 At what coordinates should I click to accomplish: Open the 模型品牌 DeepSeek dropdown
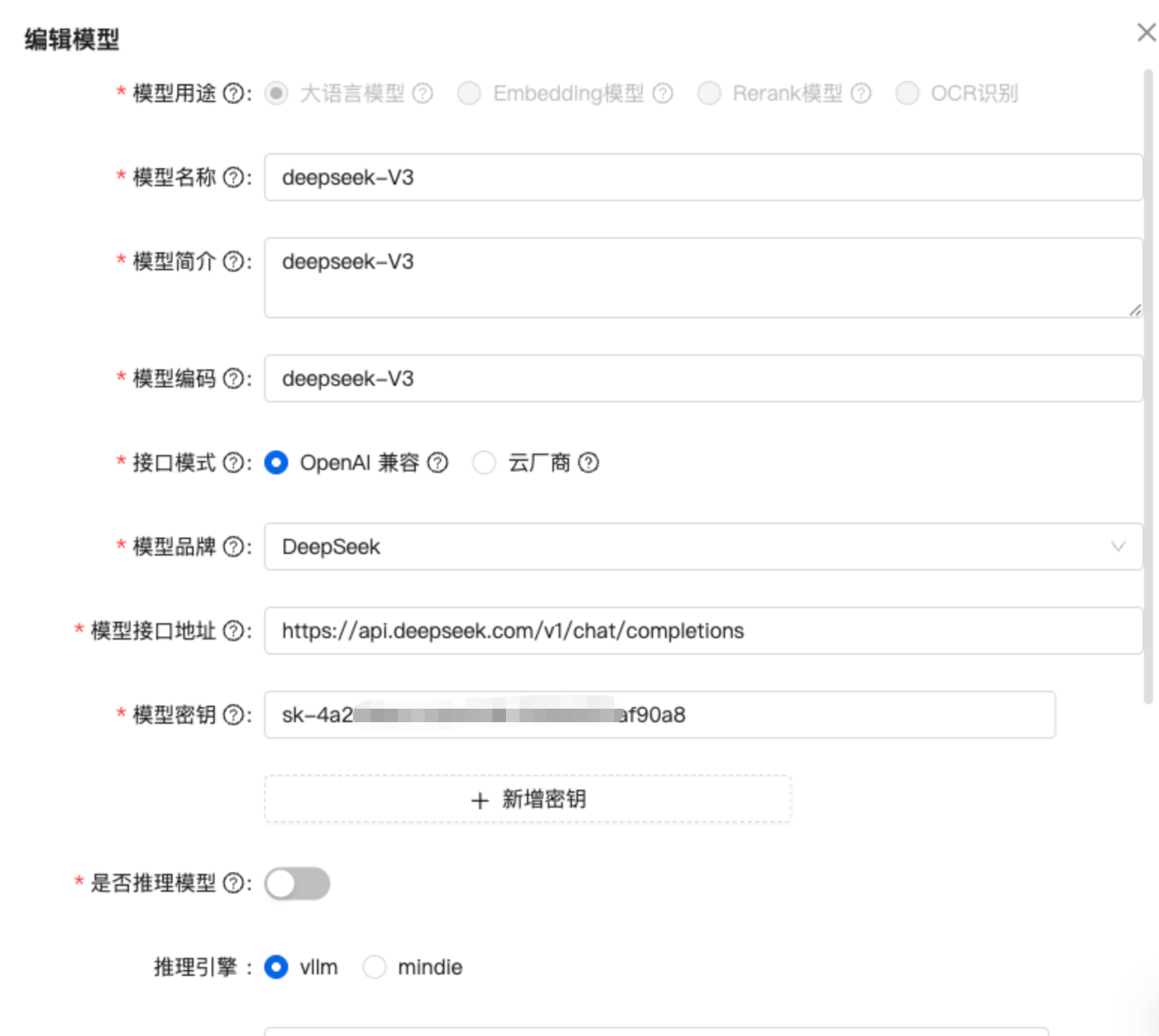[703, 547]
